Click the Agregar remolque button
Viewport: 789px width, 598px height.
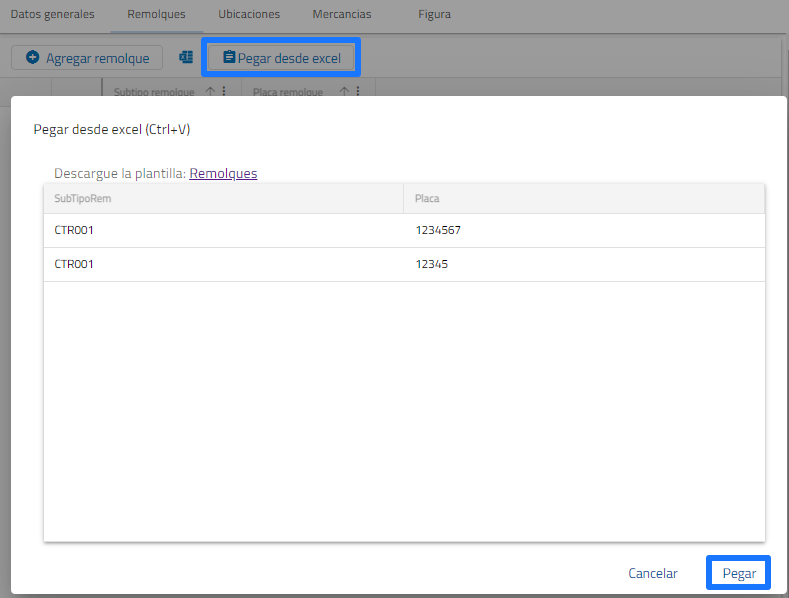87,58
